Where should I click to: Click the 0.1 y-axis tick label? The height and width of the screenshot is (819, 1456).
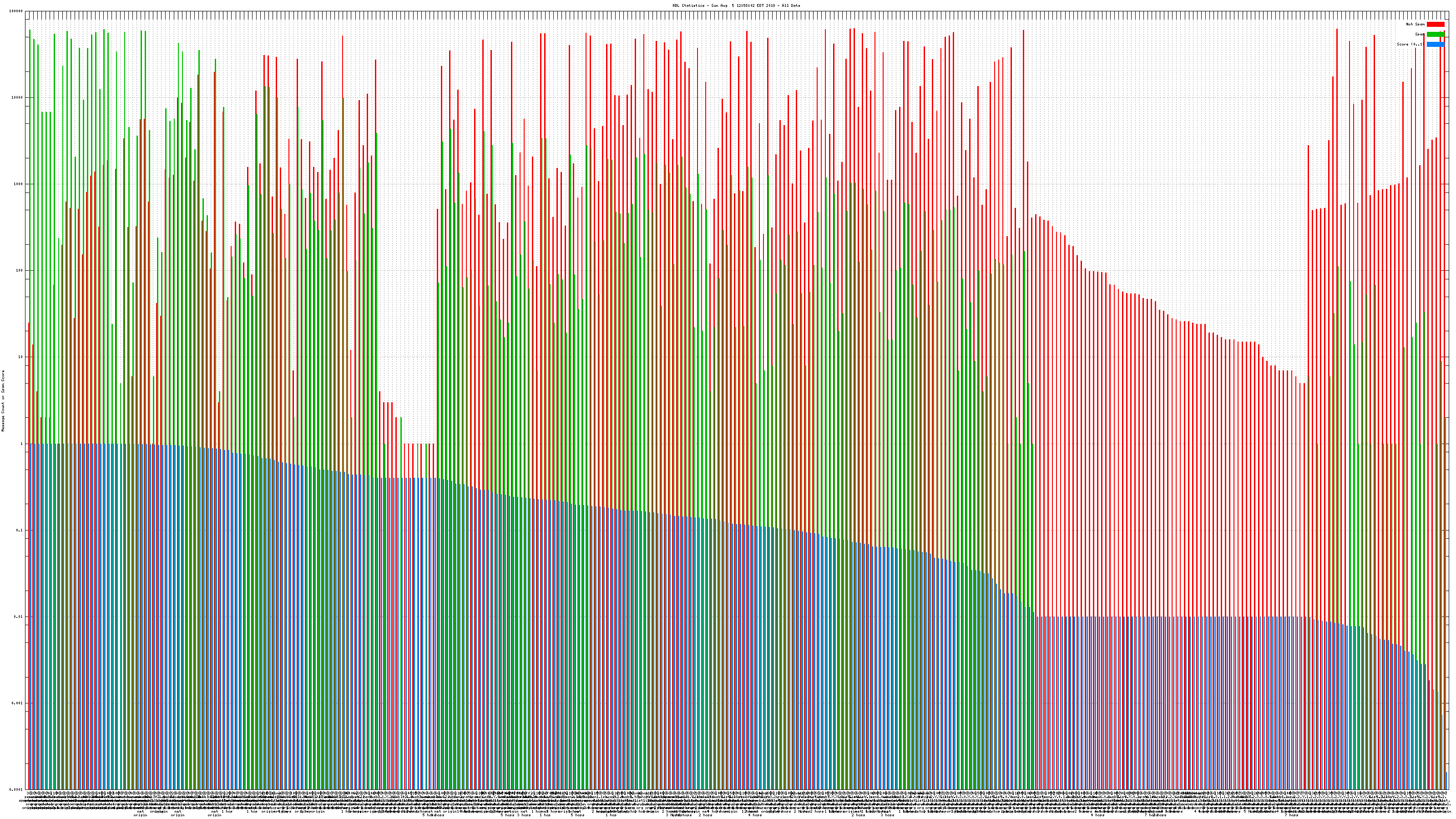click(20, 530)
